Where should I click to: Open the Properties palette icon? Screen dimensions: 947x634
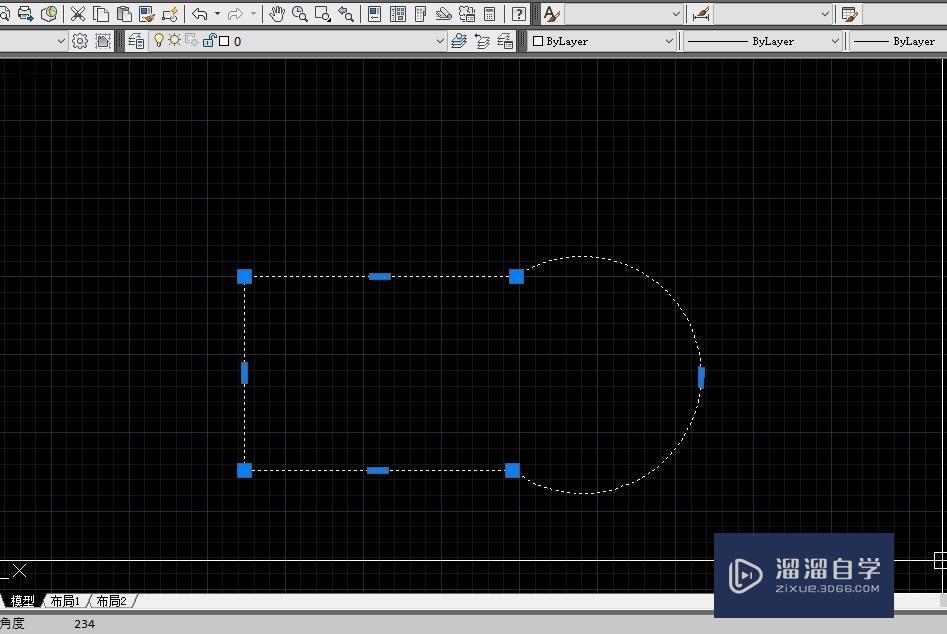pos(372,14)
